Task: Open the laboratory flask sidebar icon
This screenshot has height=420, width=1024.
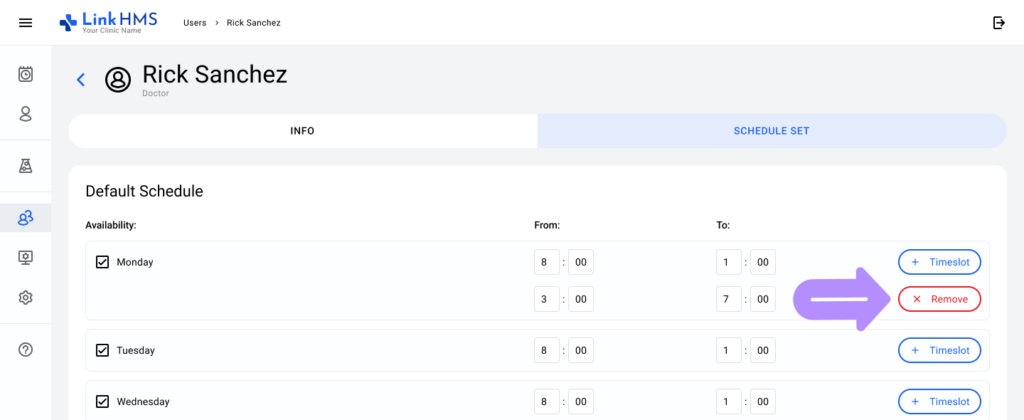Action: pos(25,166)
